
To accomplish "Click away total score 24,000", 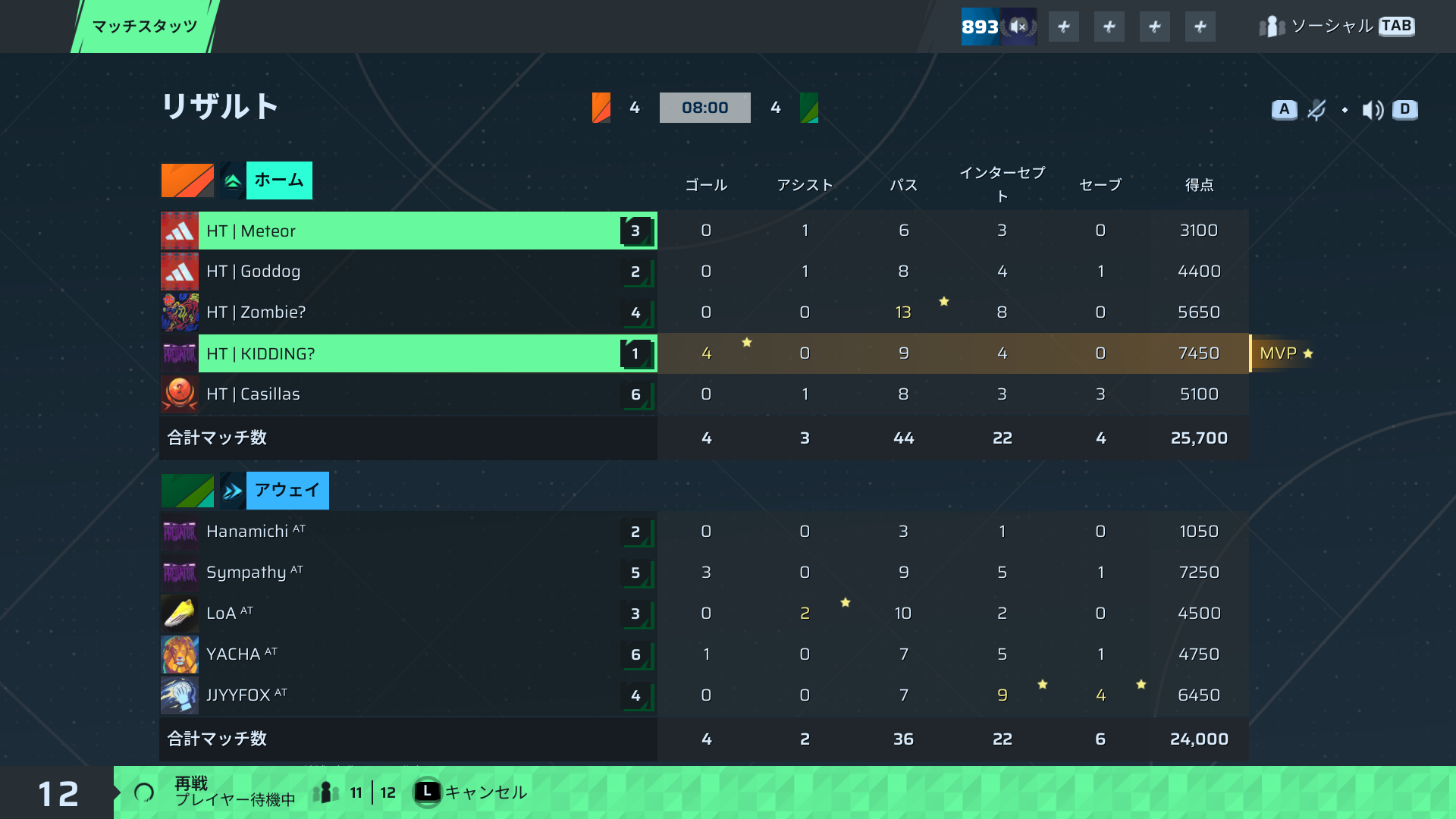I will [1199, 739].
